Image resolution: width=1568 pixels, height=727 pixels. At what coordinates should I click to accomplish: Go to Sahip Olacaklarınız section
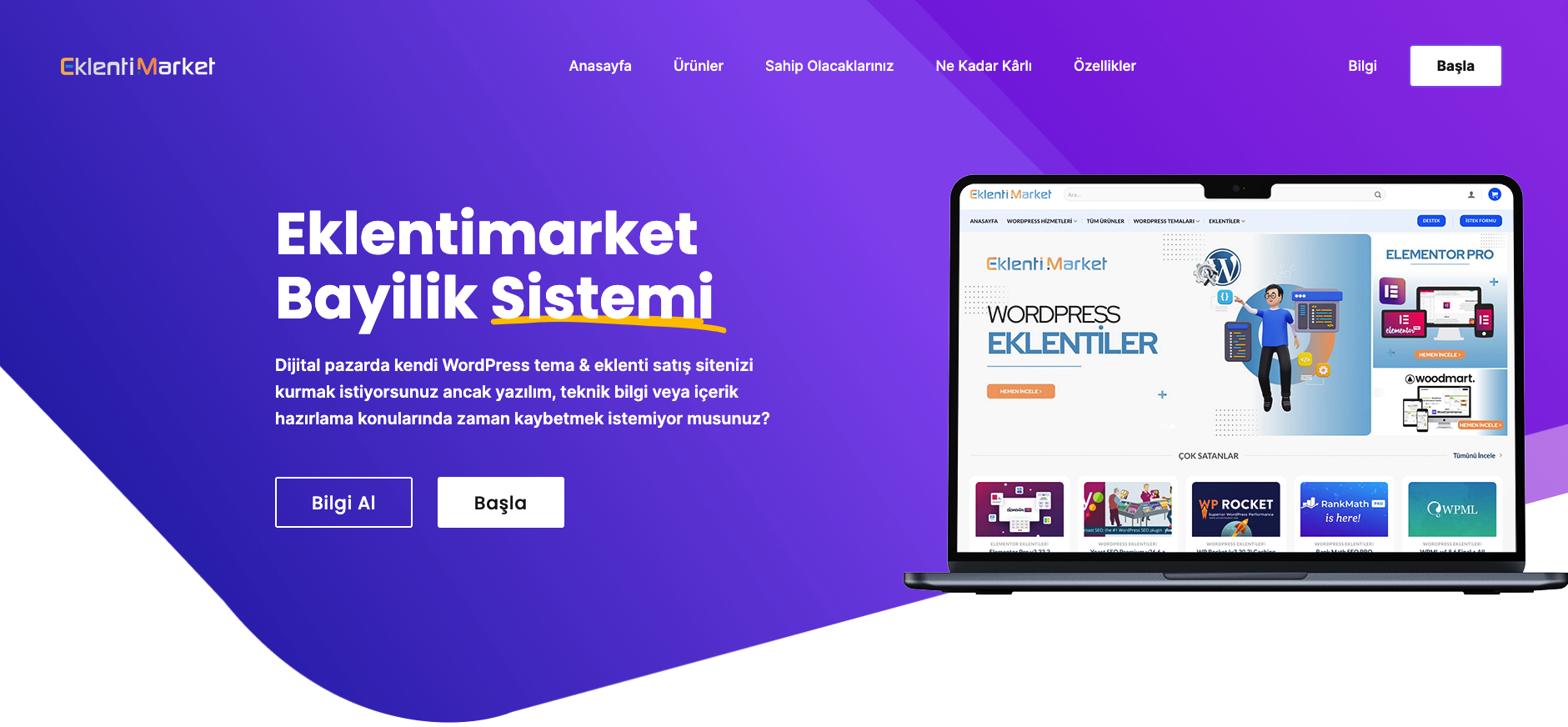pos(829,66)
